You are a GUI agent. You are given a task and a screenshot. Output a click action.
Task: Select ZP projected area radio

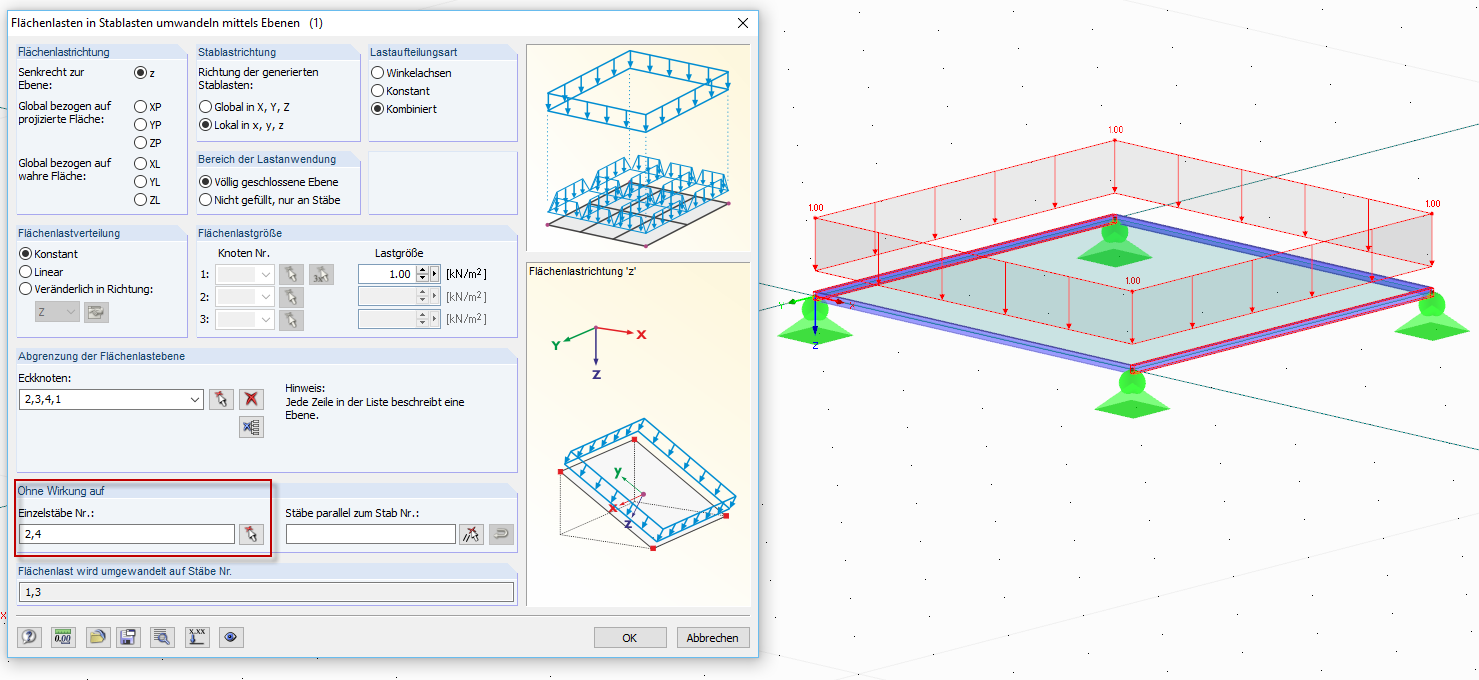(x=140, y=143)
